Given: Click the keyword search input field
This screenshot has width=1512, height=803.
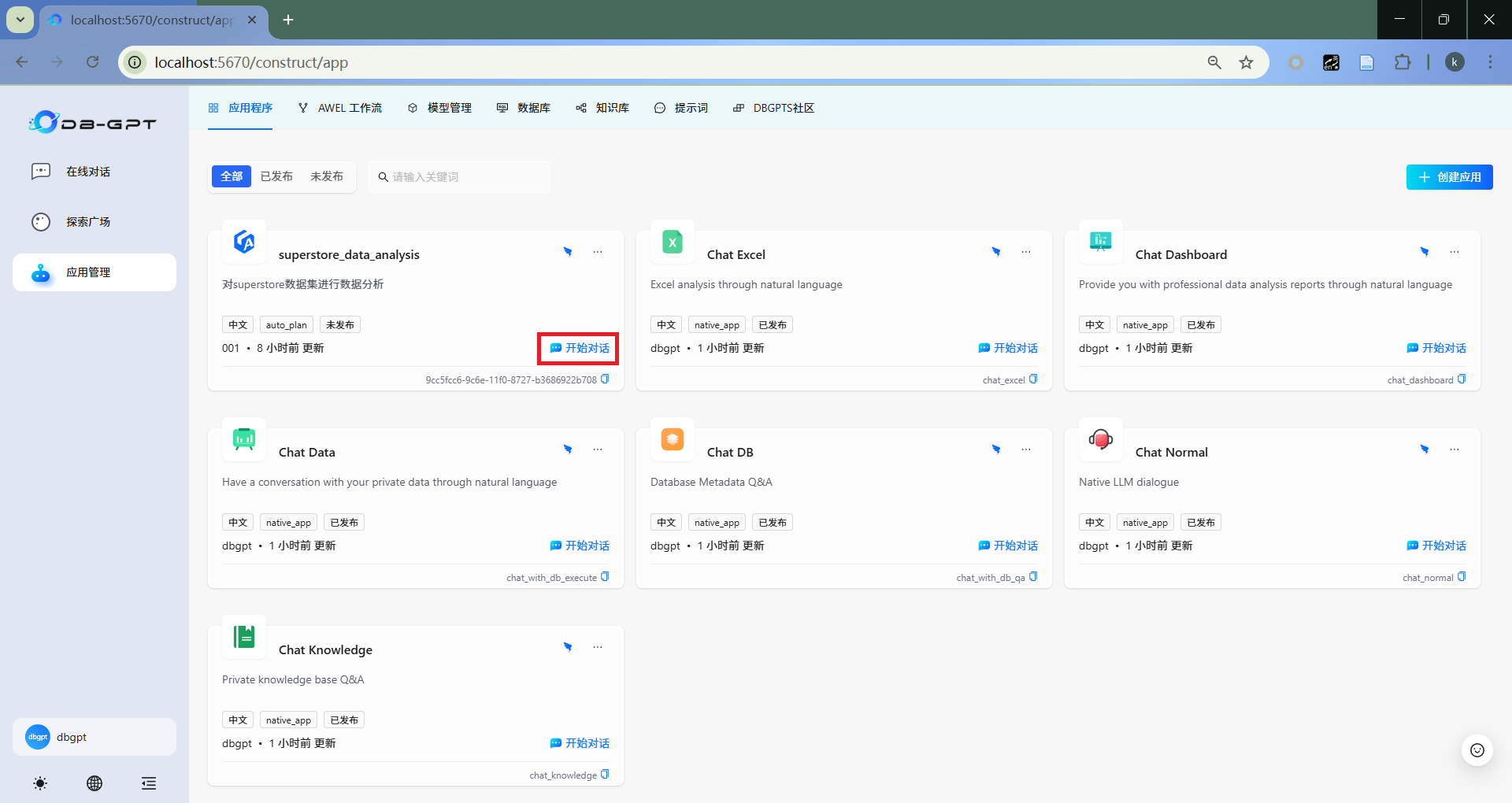Looking at the screenshot, I should [465, 177].
